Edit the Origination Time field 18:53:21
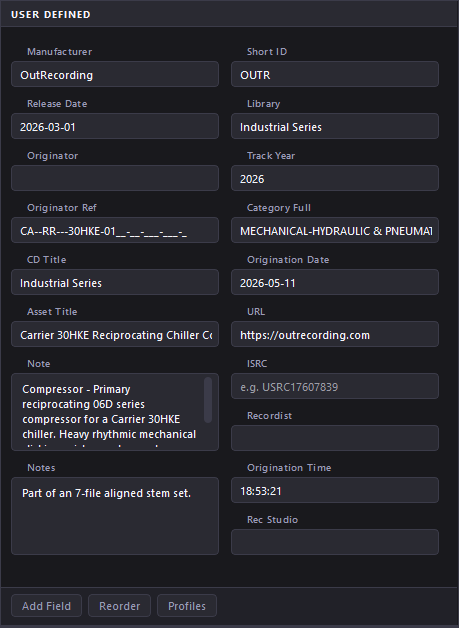 click(335, 490)
